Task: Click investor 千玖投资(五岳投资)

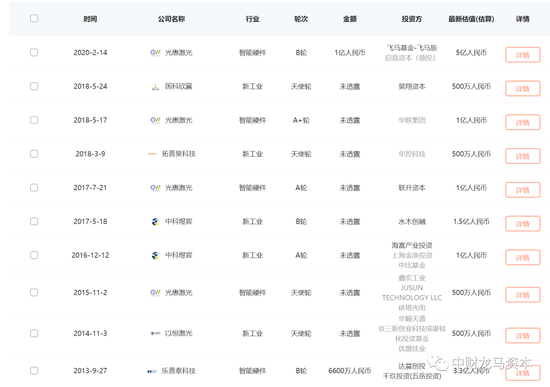Action: [x=412, y=376]
